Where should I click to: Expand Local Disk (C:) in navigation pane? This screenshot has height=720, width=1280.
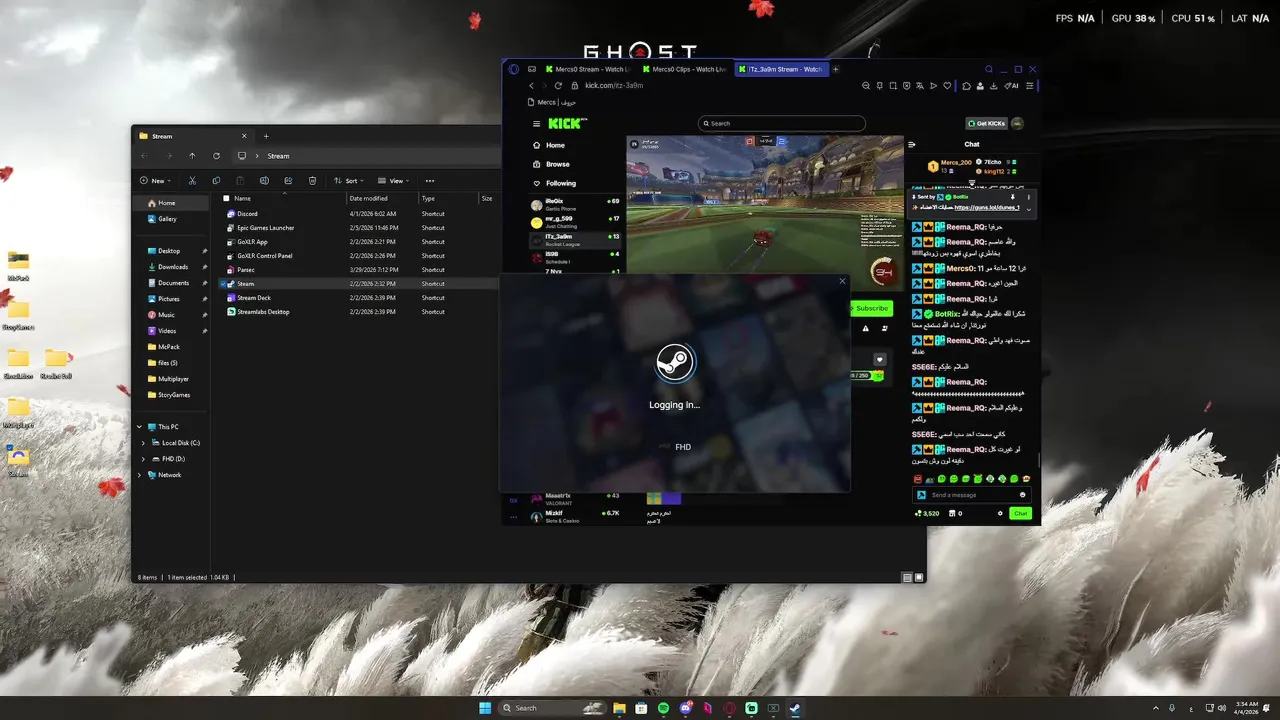pos(144,443)
